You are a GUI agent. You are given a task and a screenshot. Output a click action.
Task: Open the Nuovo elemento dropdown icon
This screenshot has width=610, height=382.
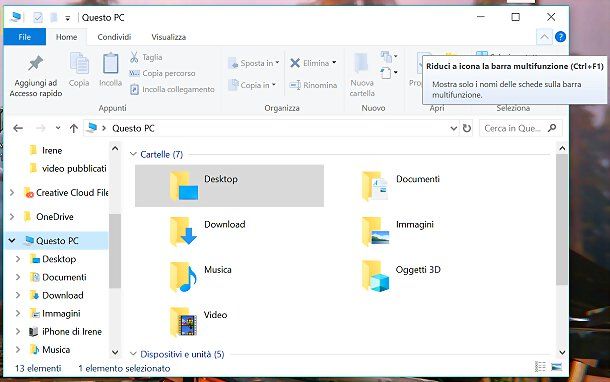tap(389, 57)
